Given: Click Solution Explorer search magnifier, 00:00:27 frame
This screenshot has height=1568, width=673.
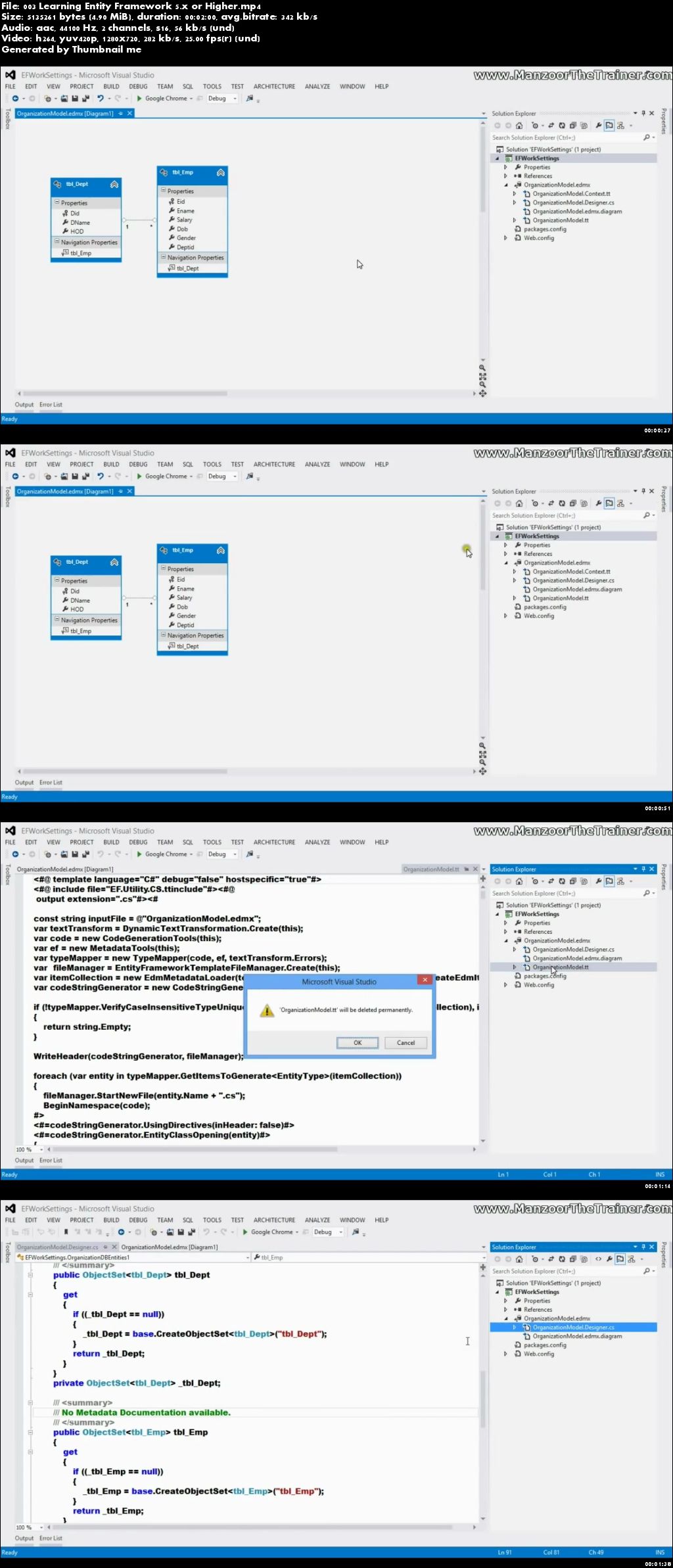Looking at the screenshot, I should 647,138.
